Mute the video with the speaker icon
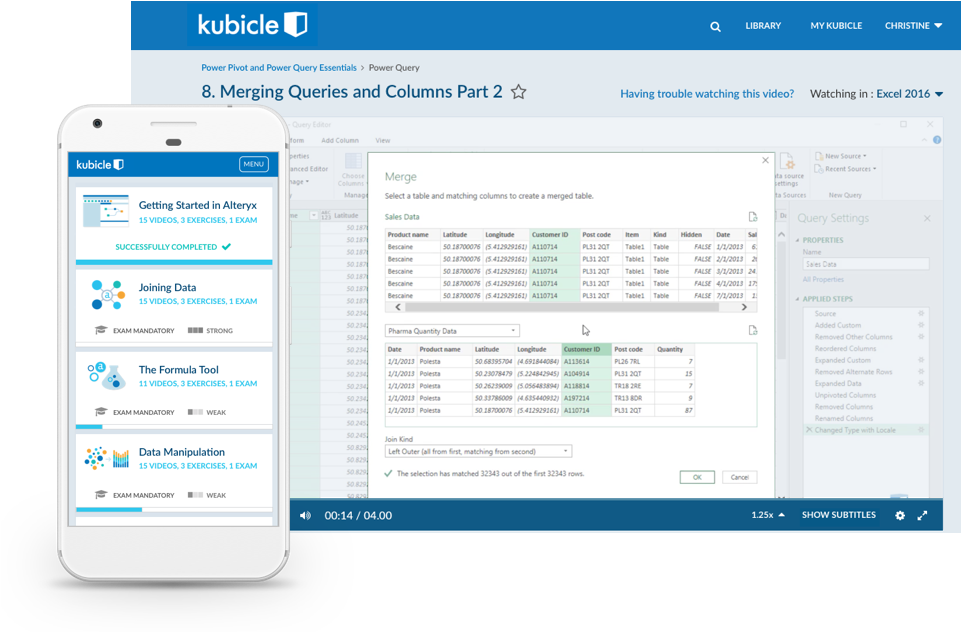Image resolution: width=961 pixels, height=632 pixels. tap(305, 516)
